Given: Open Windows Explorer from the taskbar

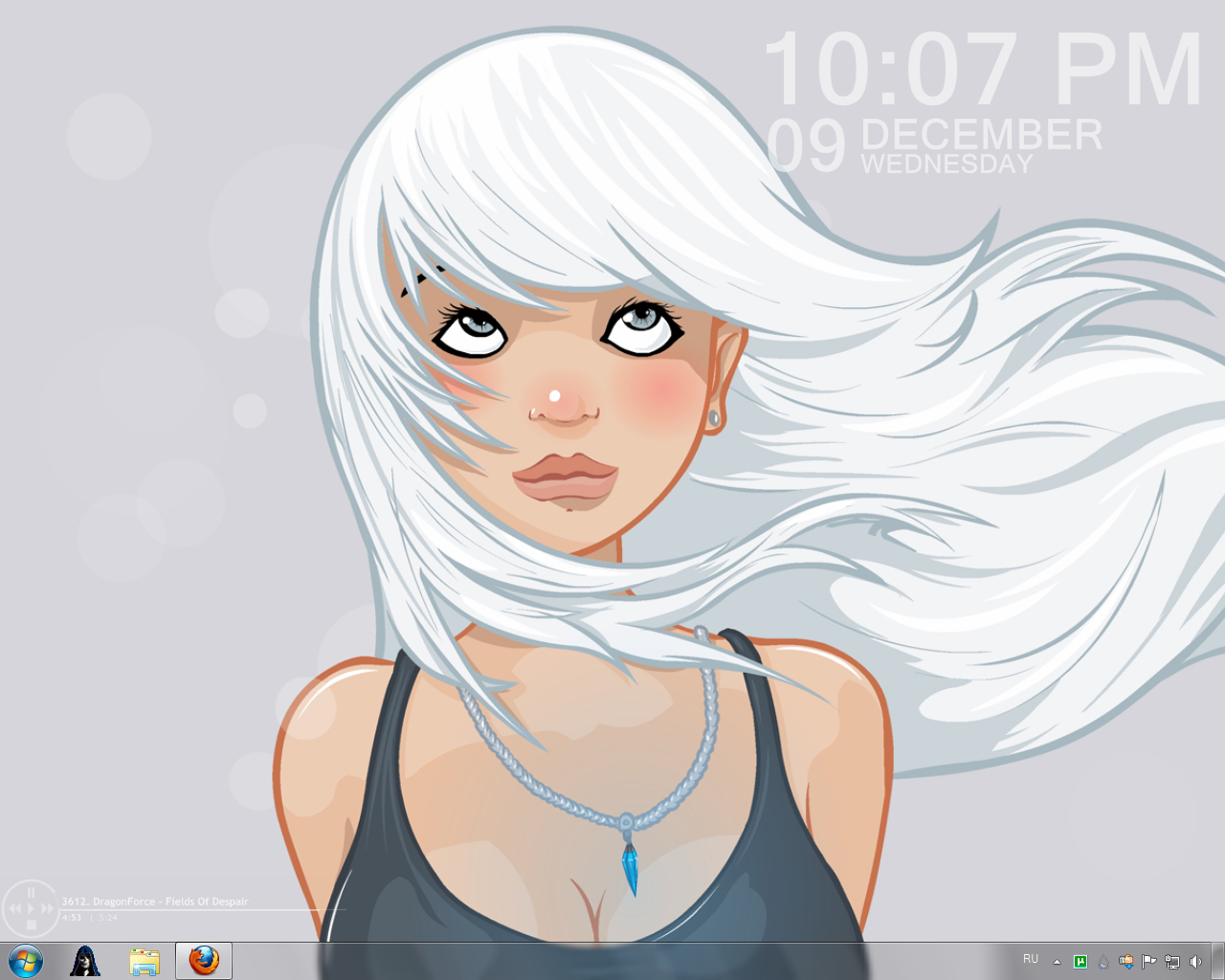Looking at the screenshot, I should (x=145, y=961).
